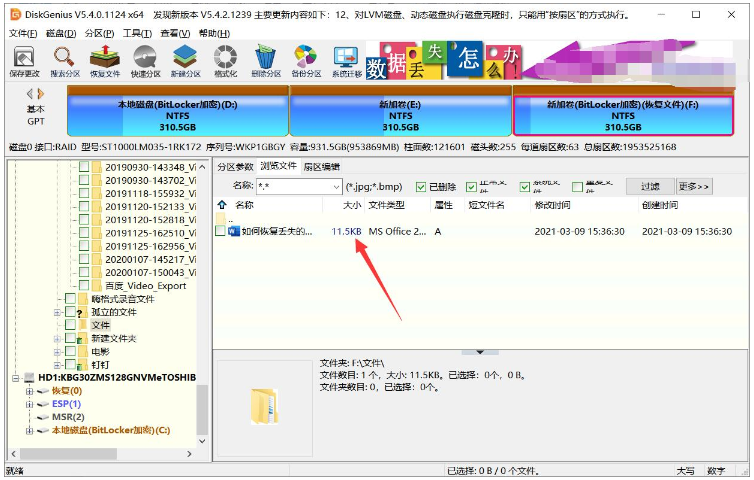This screenshot has height=480, width=754.
Task: Open the 分区(P) menu
Action: point(100,33)
